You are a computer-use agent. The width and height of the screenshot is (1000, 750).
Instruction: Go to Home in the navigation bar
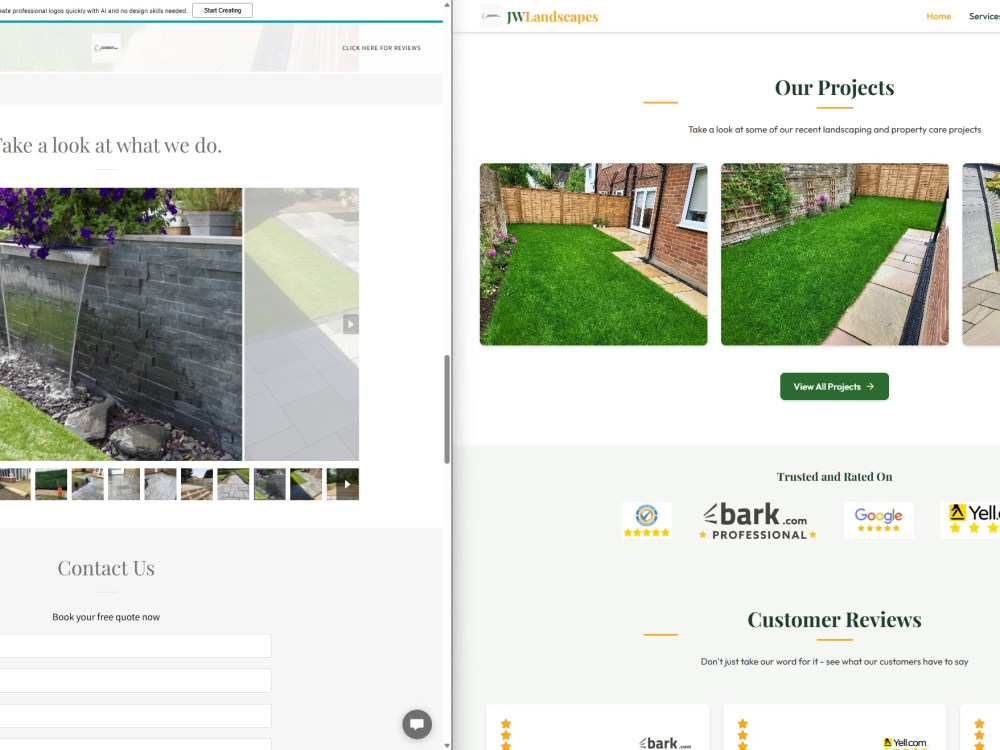(938, 16)
